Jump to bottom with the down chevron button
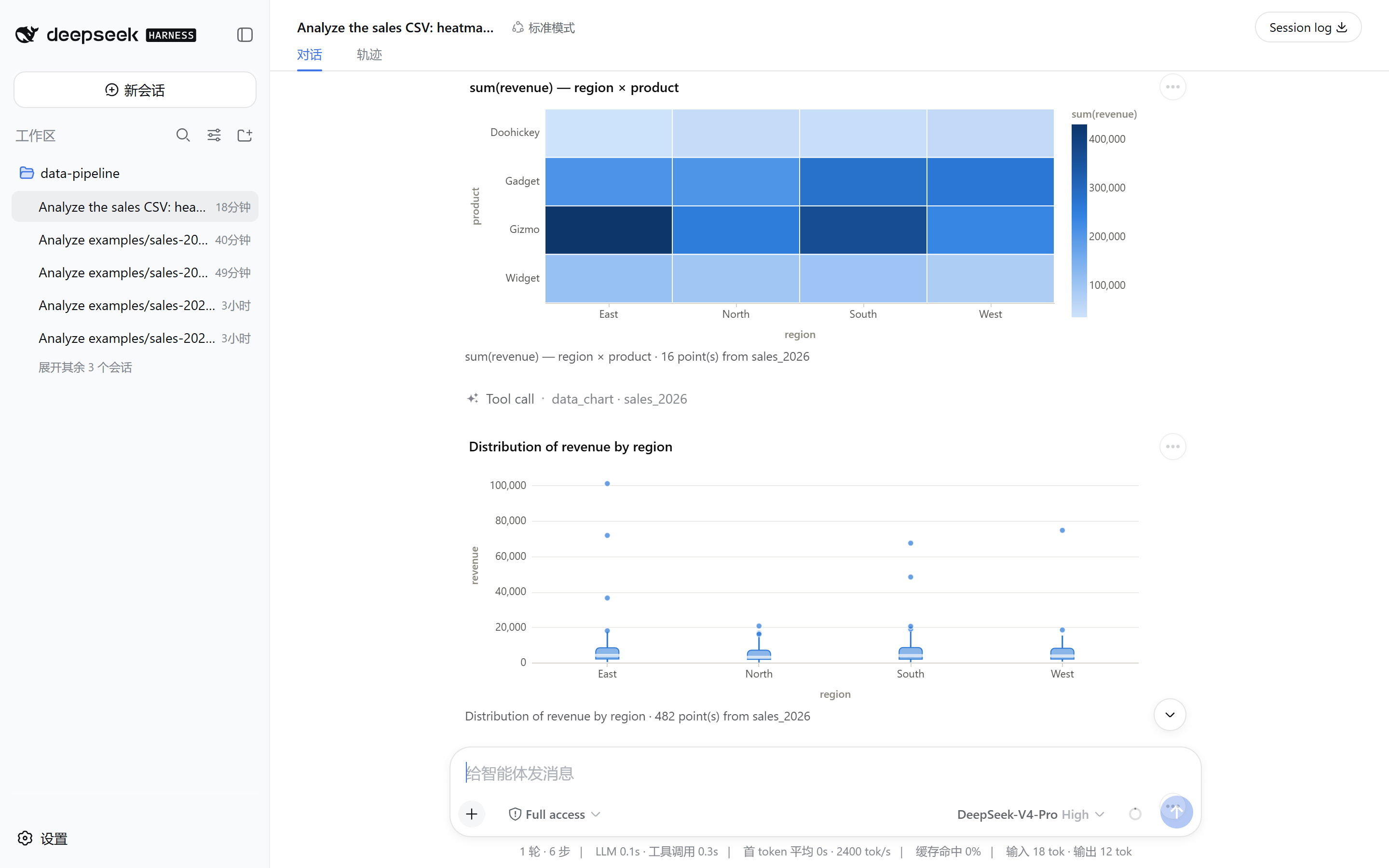 (1170, 715)
